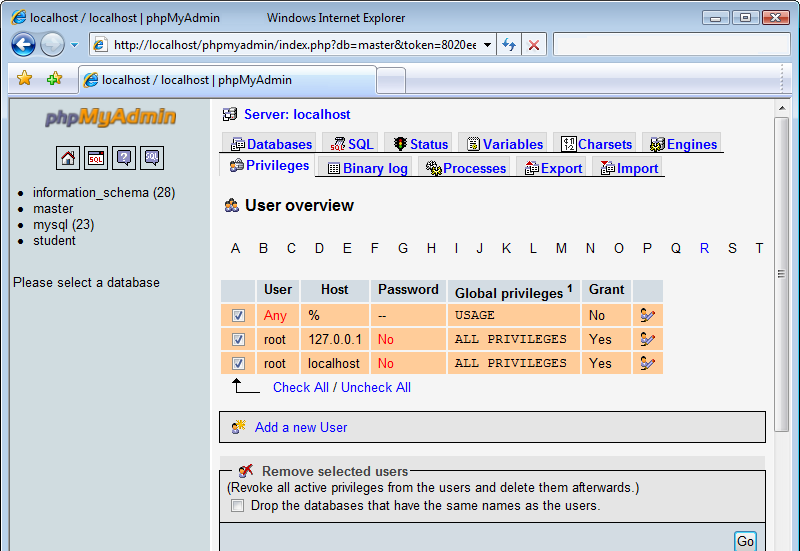This screenshot has height=551, width=800.
Task: Open the SQL documentation icon
Action: (x=152, y=158)
